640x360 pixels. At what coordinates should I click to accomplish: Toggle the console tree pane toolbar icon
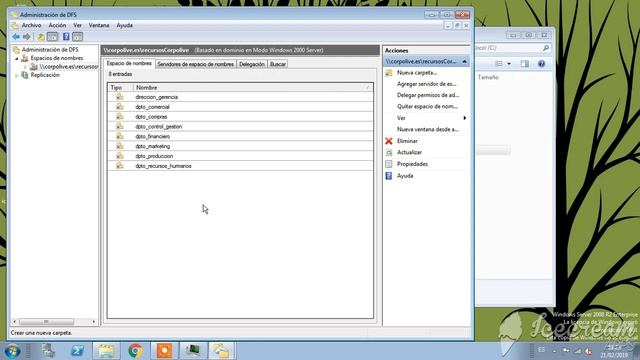(53, 37)
